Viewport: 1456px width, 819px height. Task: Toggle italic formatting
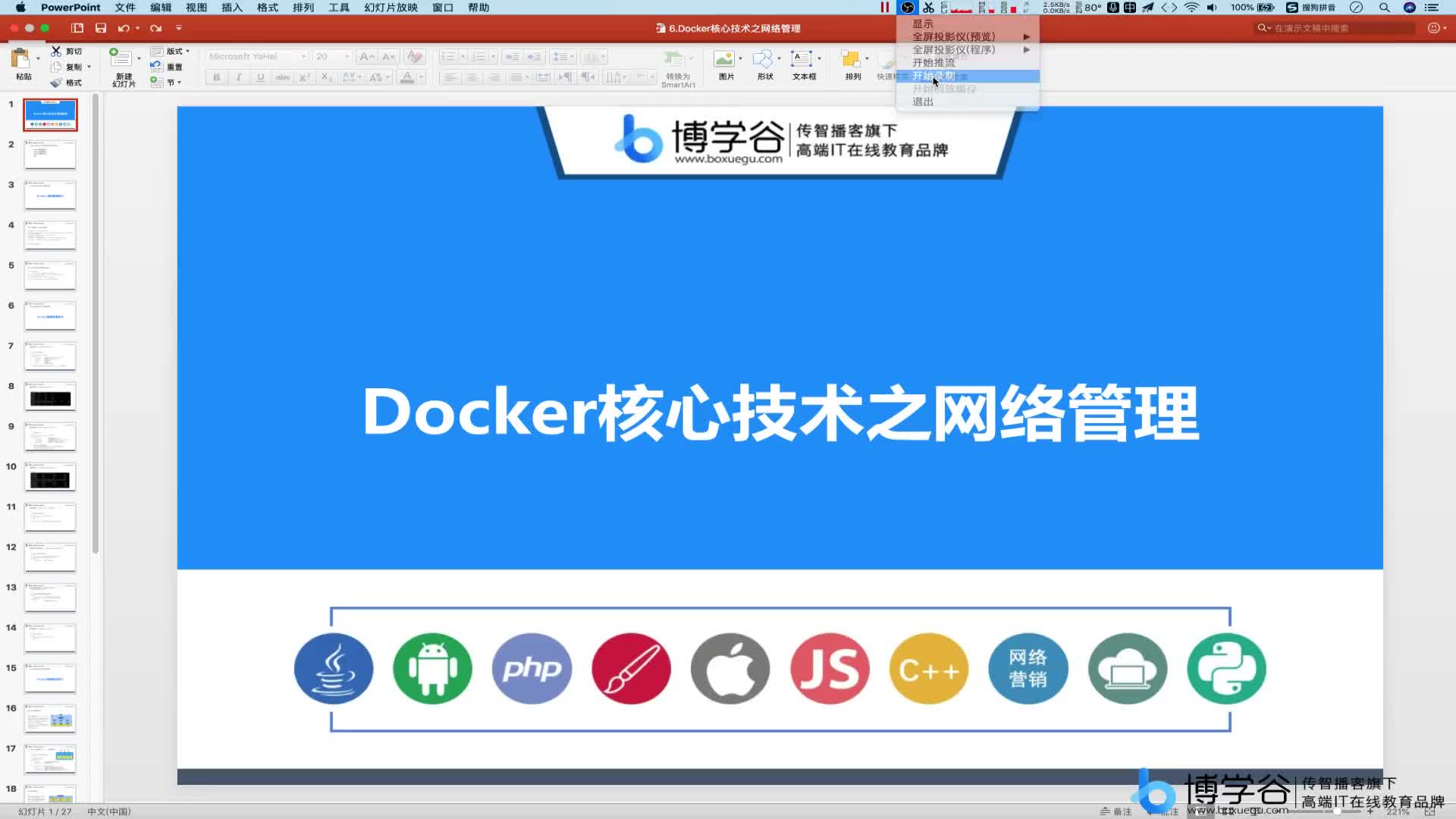[x=239, y=77]
